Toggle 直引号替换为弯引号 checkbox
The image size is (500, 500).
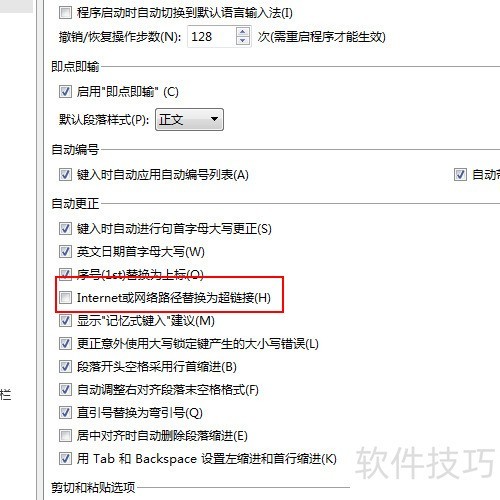tap(65, 413)
